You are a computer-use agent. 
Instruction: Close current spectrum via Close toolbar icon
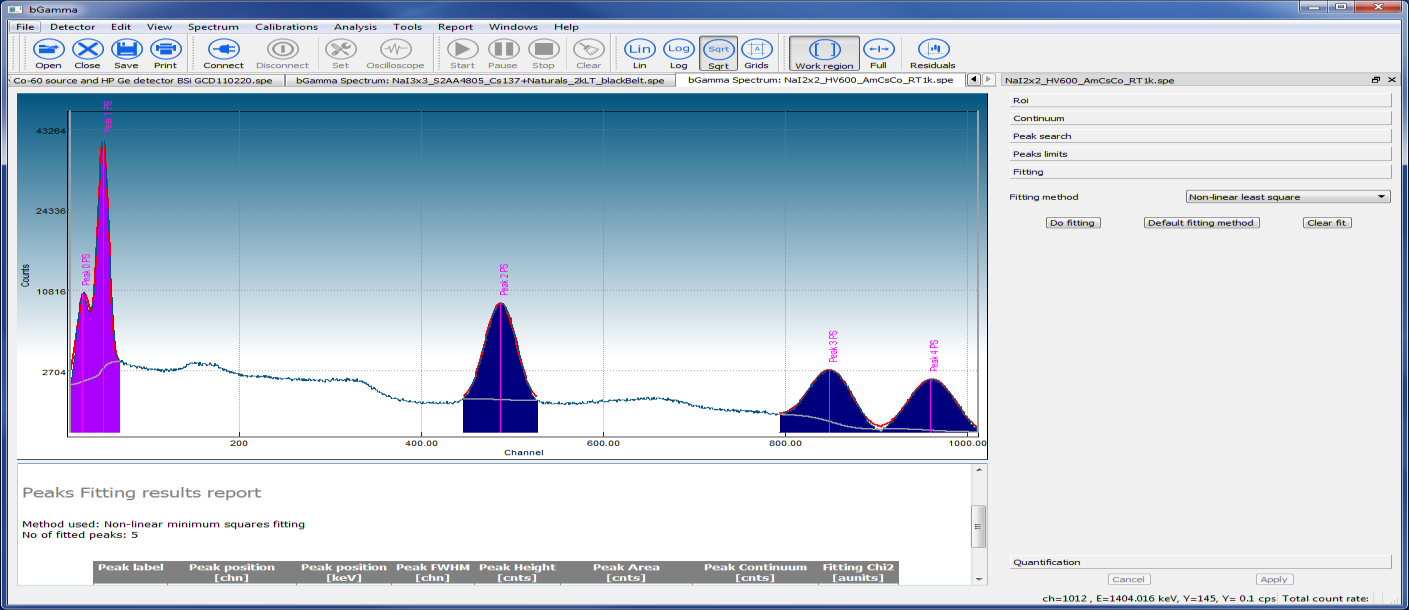point(87,53)
